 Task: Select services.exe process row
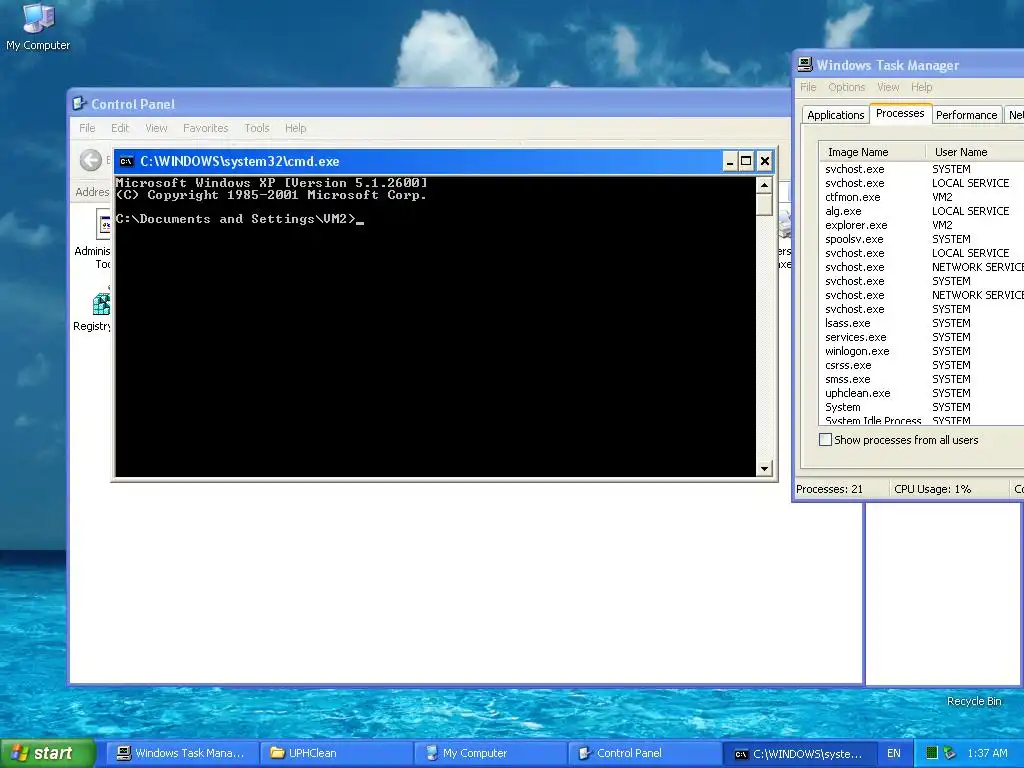[921, 337]
